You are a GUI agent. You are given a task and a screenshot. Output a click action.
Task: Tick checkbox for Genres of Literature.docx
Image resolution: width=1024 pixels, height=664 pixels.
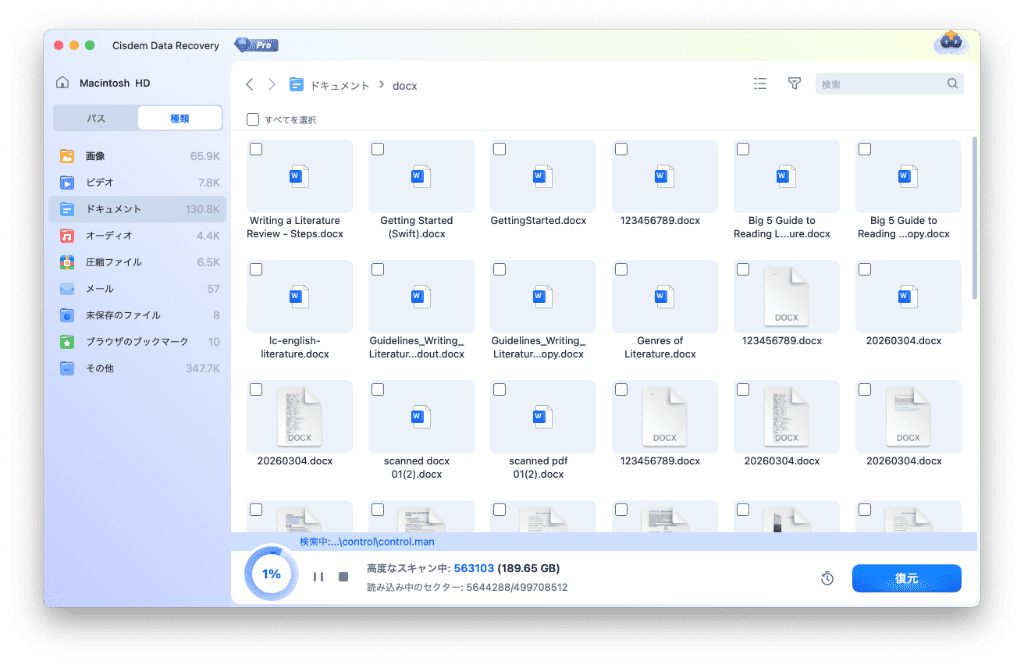pyautogui.click(x=621, y=270)
